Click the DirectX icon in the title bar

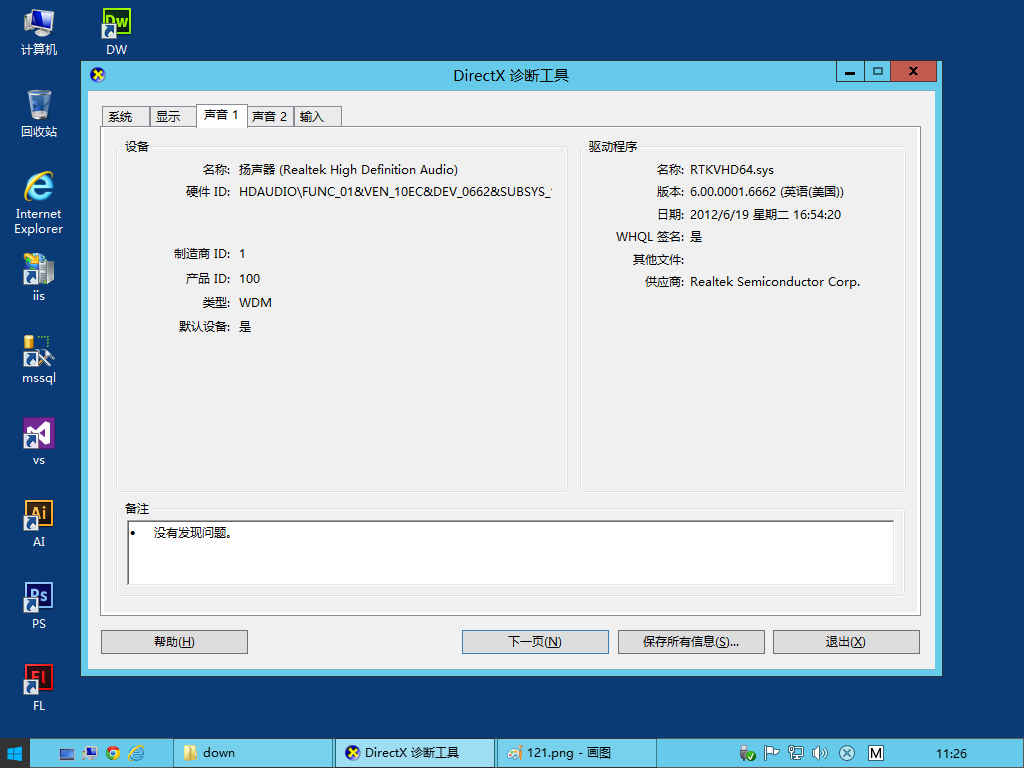click(x=98, y=75)
